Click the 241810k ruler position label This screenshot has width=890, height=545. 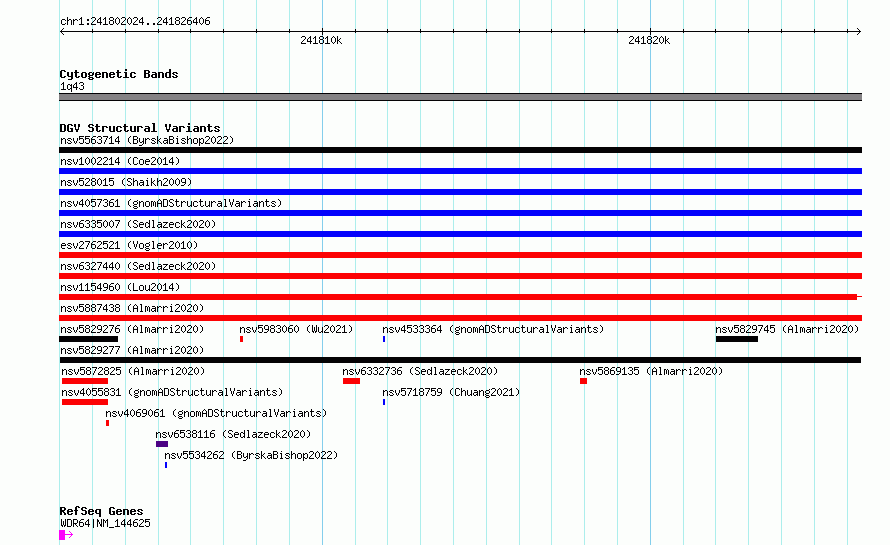click(321, 40)
